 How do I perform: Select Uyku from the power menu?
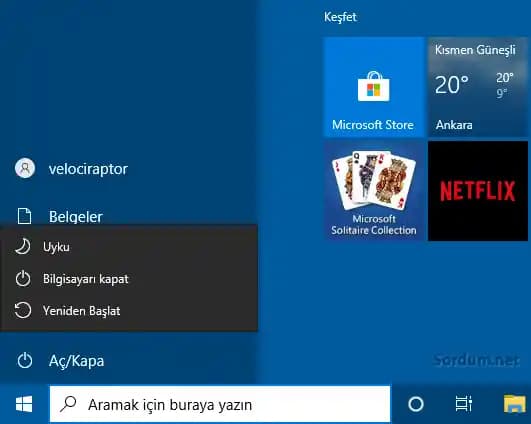pyautogui.click(x=129, y=247)
